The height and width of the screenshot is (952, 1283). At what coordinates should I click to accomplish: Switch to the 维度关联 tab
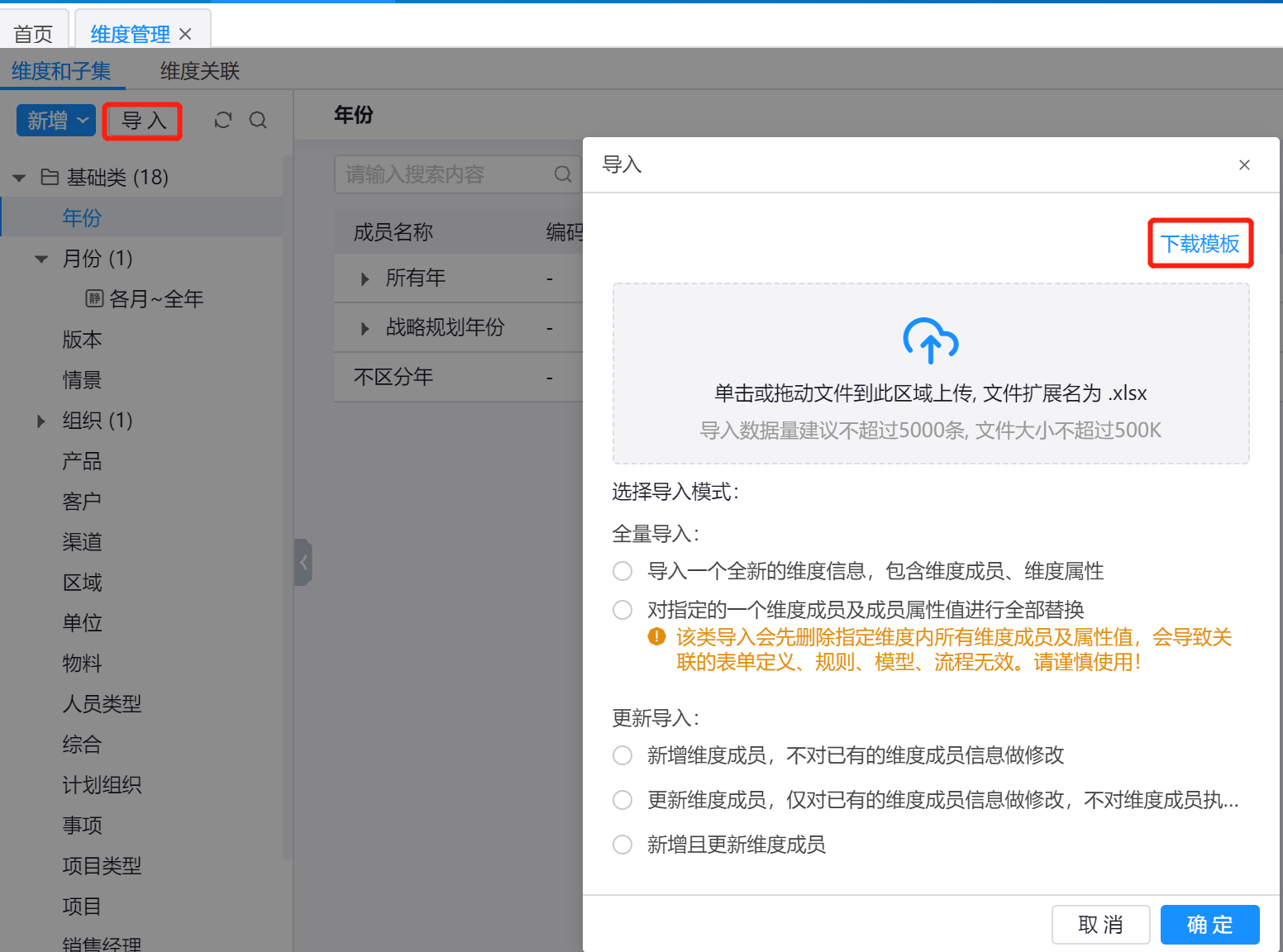coord(199,71)
